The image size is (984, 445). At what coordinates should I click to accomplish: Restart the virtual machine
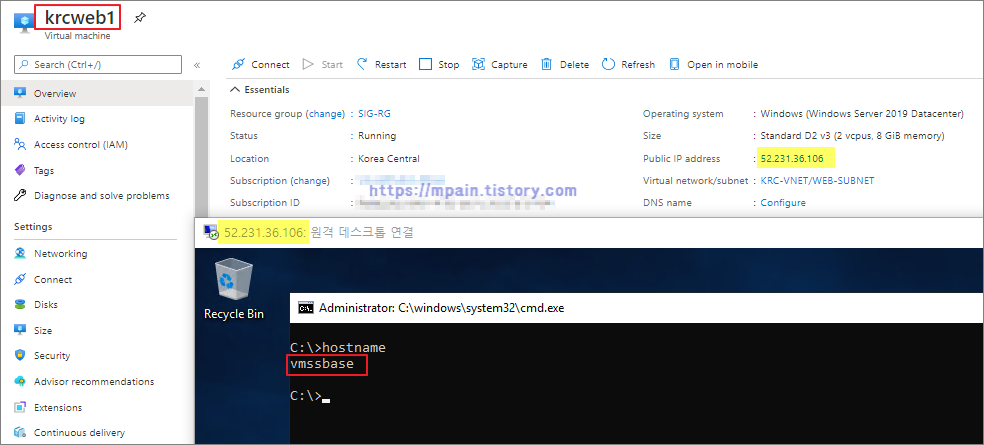pos(382,65)
